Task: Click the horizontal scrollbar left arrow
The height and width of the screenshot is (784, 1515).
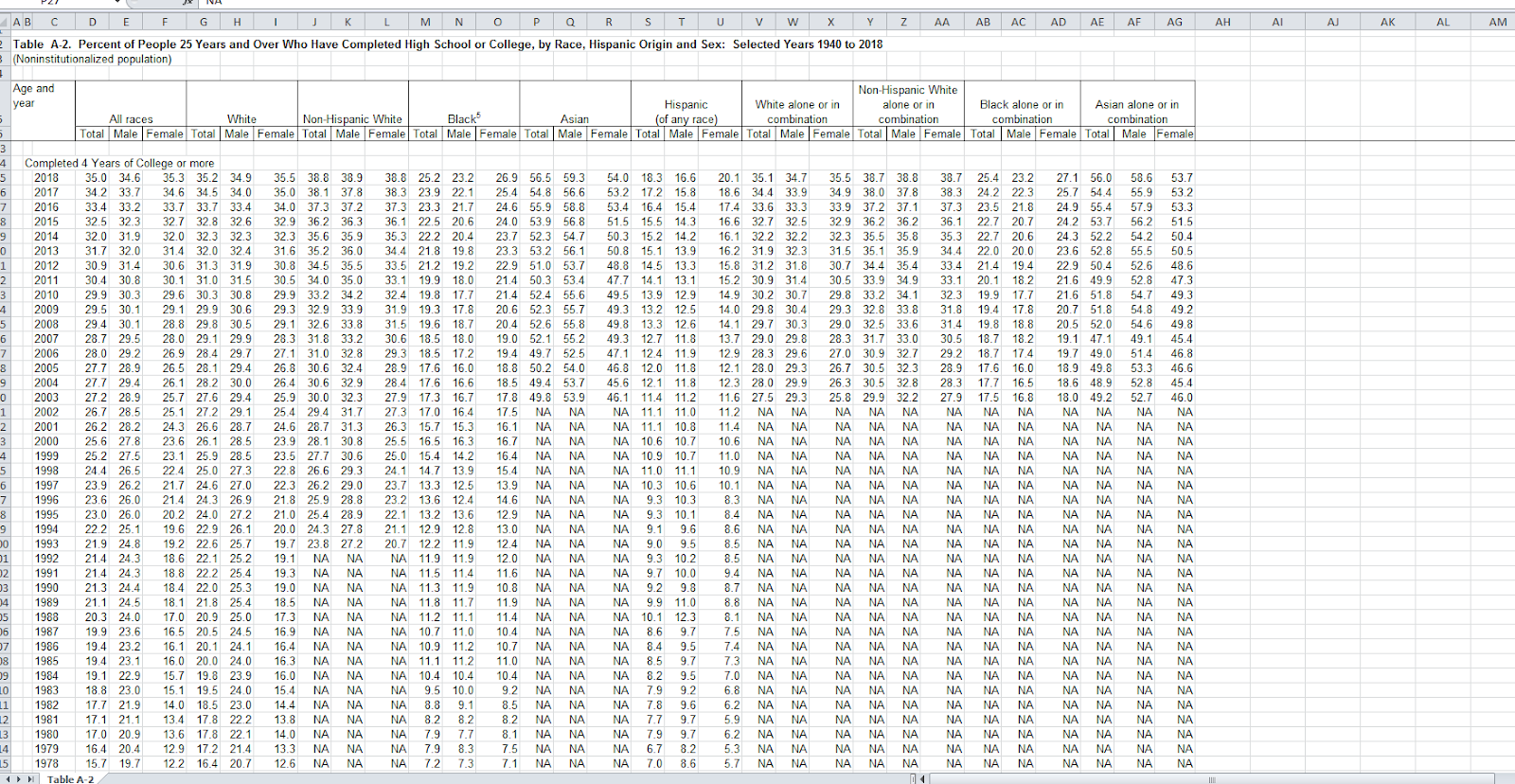Action: (924, 778)
